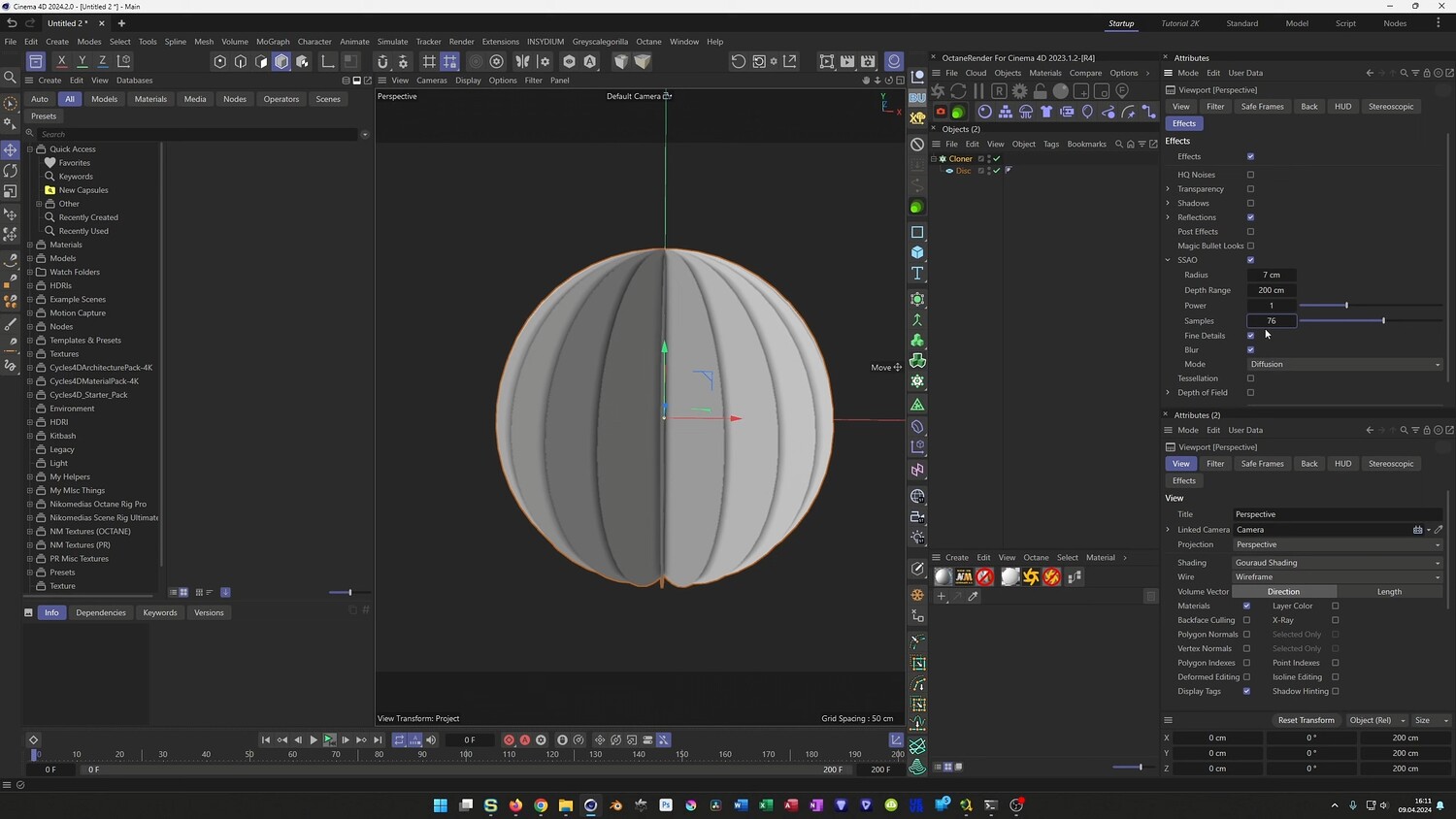The height and width of the screenshot is (819, 1456).
Task: Open the Object (Rel) coordinate dropdown
Action: [x=1376, y=720]
